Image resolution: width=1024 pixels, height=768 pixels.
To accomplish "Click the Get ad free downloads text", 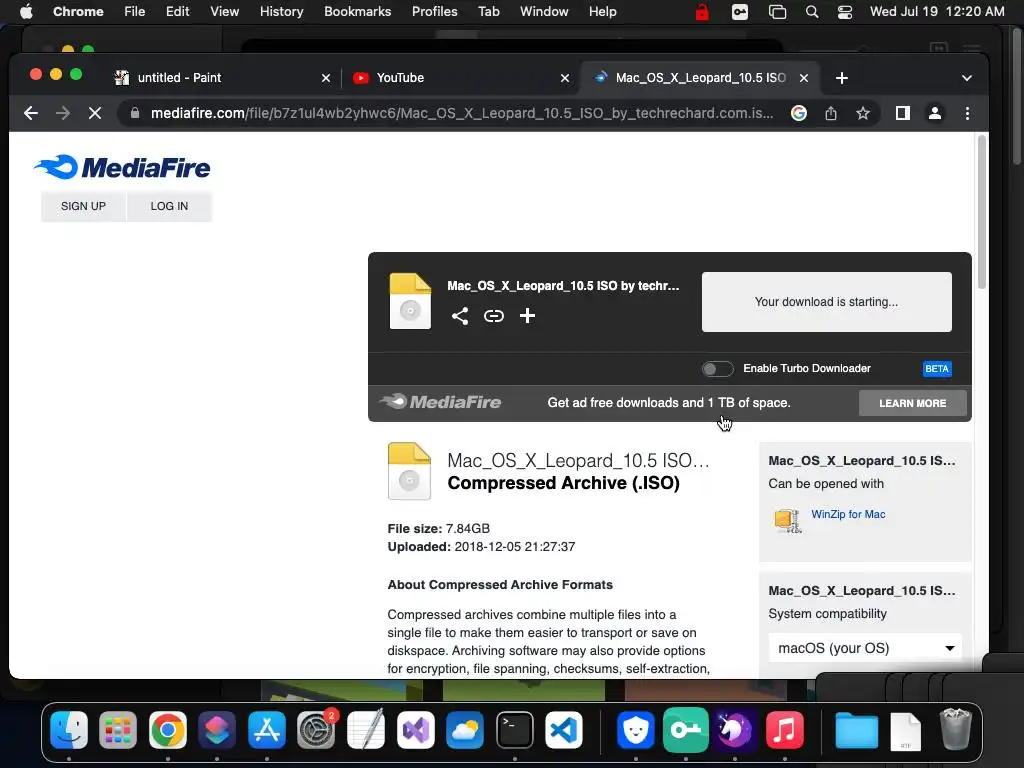I will (669, 403).
